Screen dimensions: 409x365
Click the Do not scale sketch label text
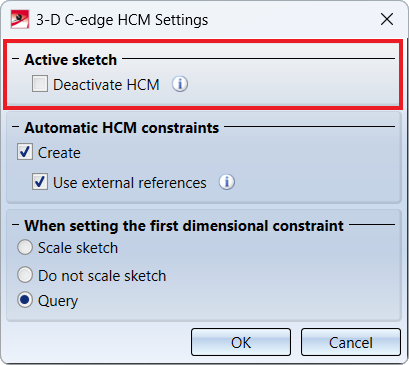pos(102,276)
